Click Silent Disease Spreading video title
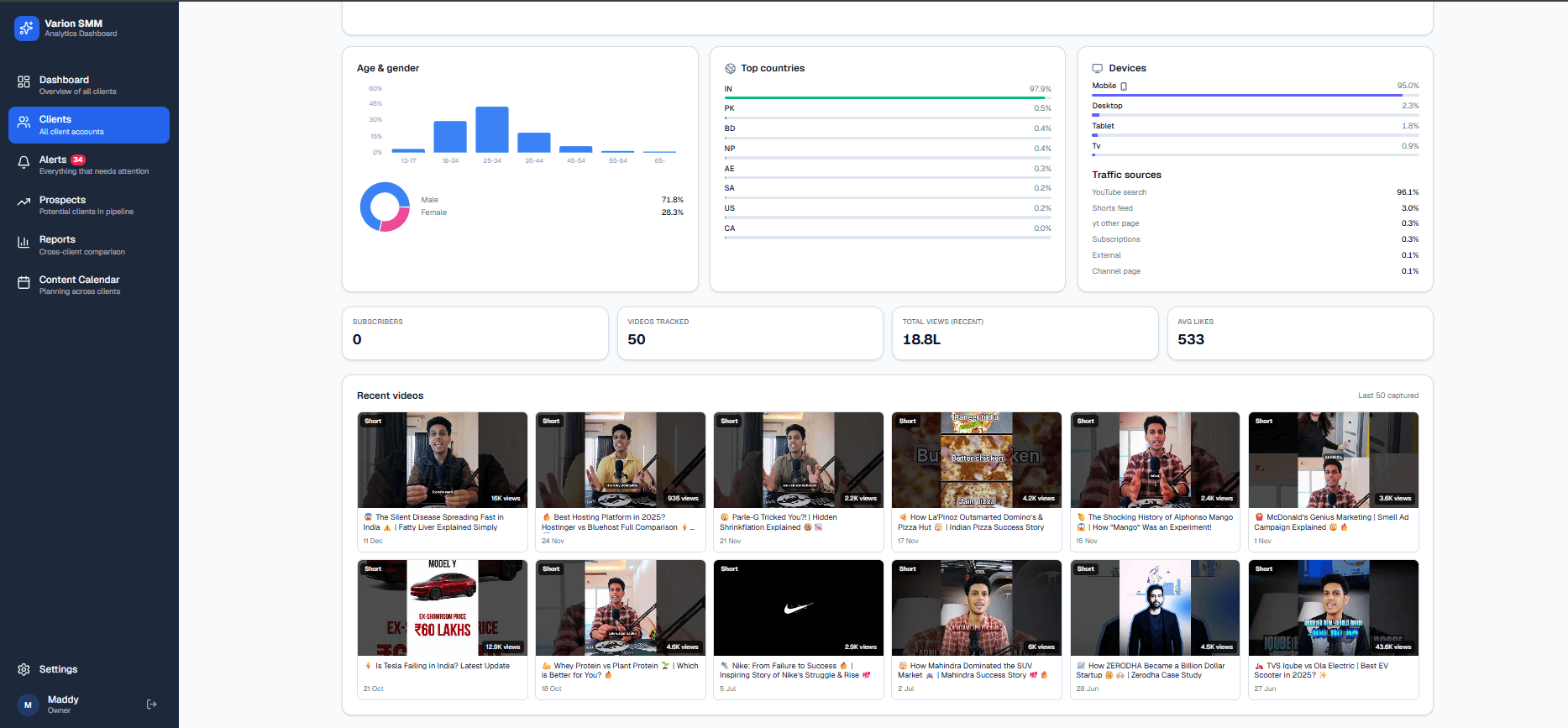 (433, 522)
